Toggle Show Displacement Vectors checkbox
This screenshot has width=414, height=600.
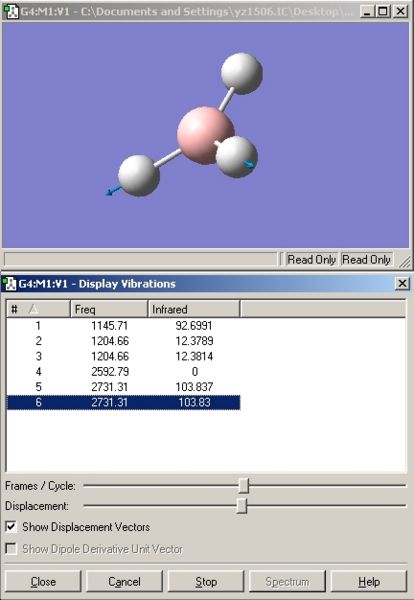coord(11,527)
